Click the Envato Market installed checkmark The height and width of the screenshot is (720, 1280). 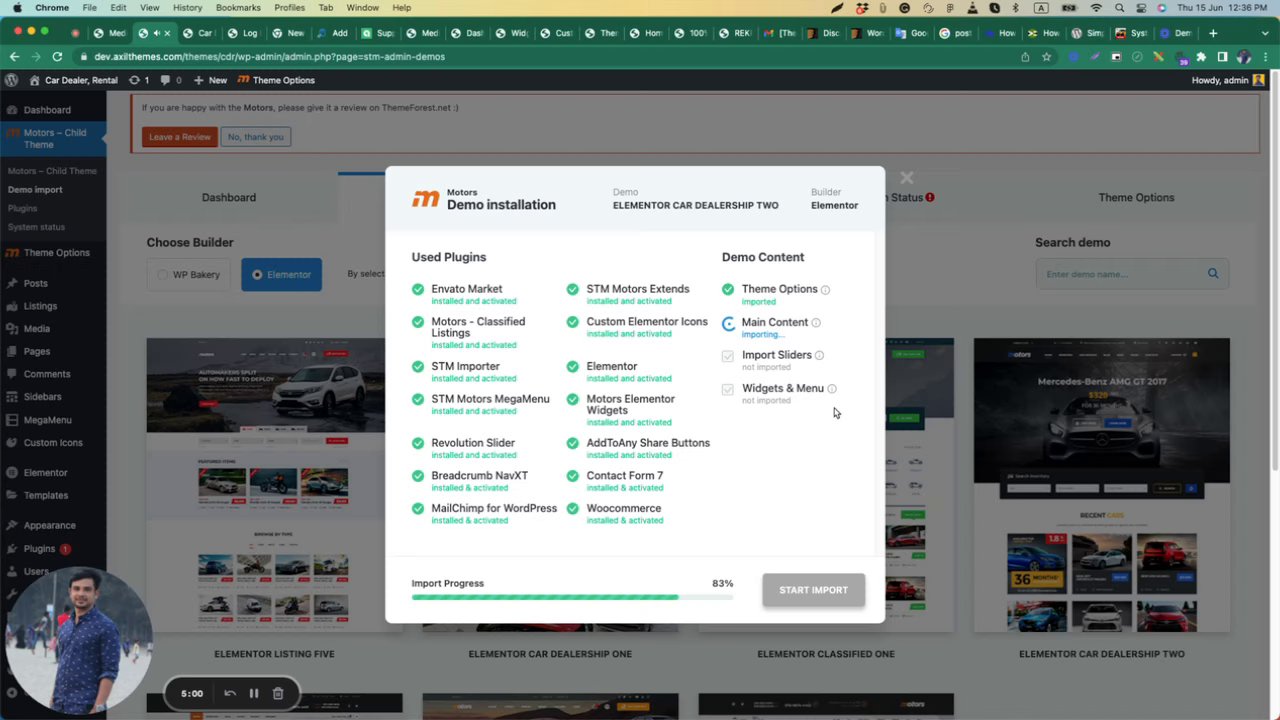click(x=418, y=290)
